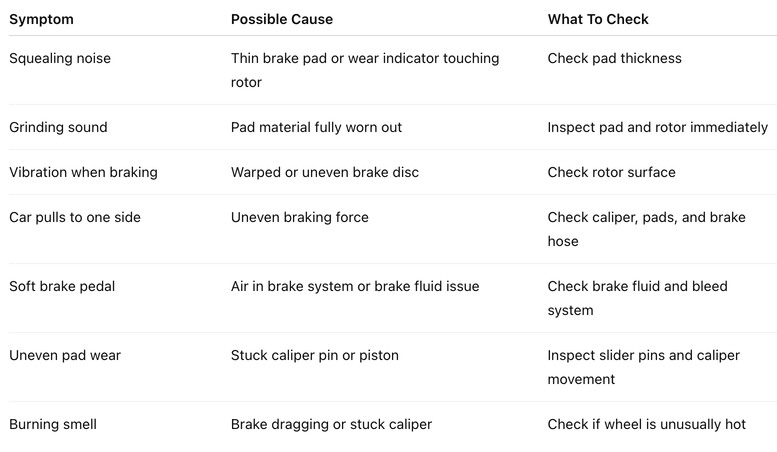Click Check if wheel is unusually hot
Screen dimensions: 777x452
pos(647,424)
